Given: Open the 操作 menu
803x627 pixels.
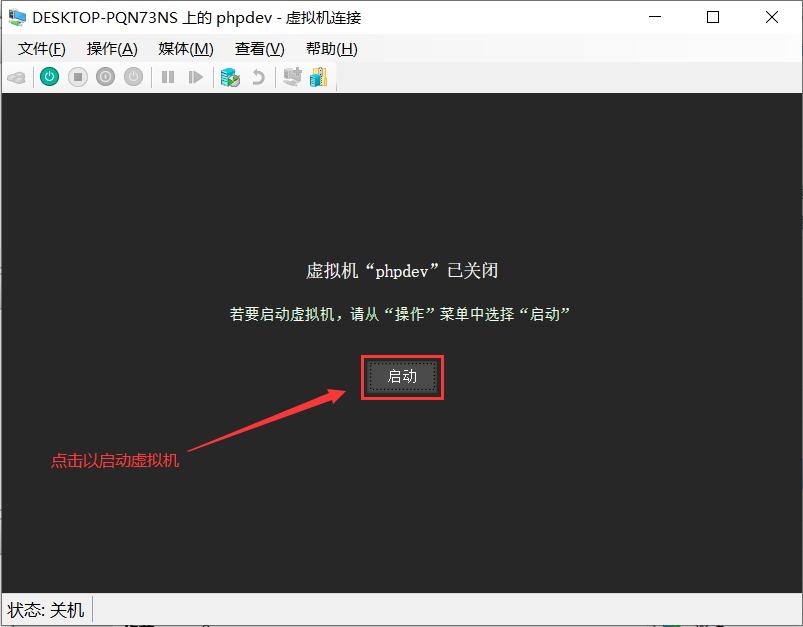Looking at the screenshot, I should click(111, 48).
